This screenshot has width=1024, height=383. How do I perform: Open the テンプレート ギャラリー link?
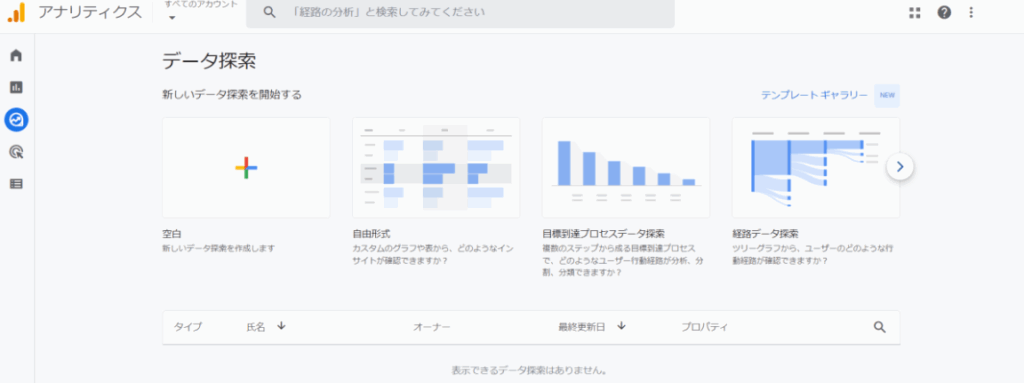coord(814,95)
